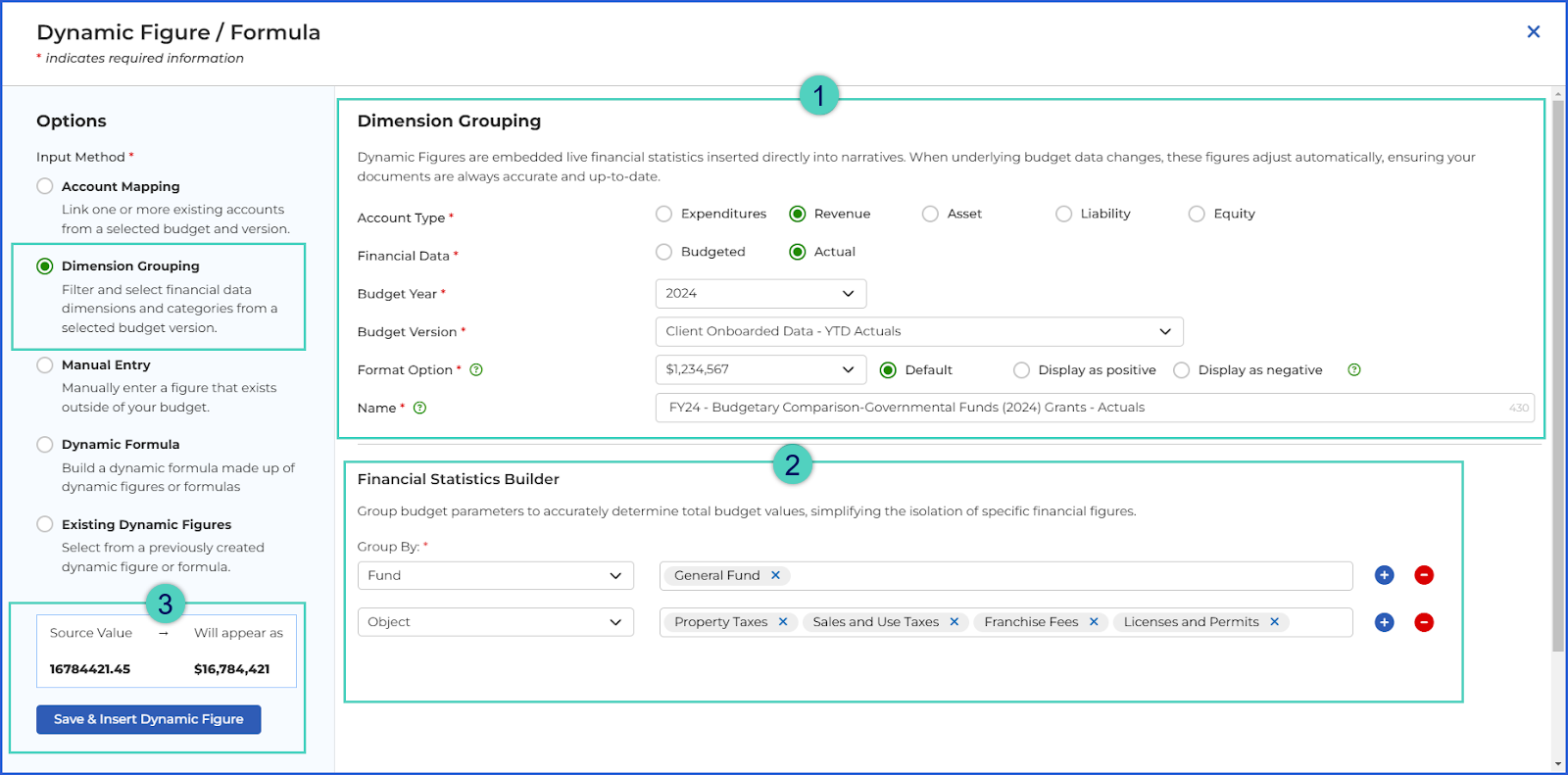Viewport: 1568px width, 775px height.
Task: Remove the Franchise Fees tag
Action: click(x=1094, y=622)
